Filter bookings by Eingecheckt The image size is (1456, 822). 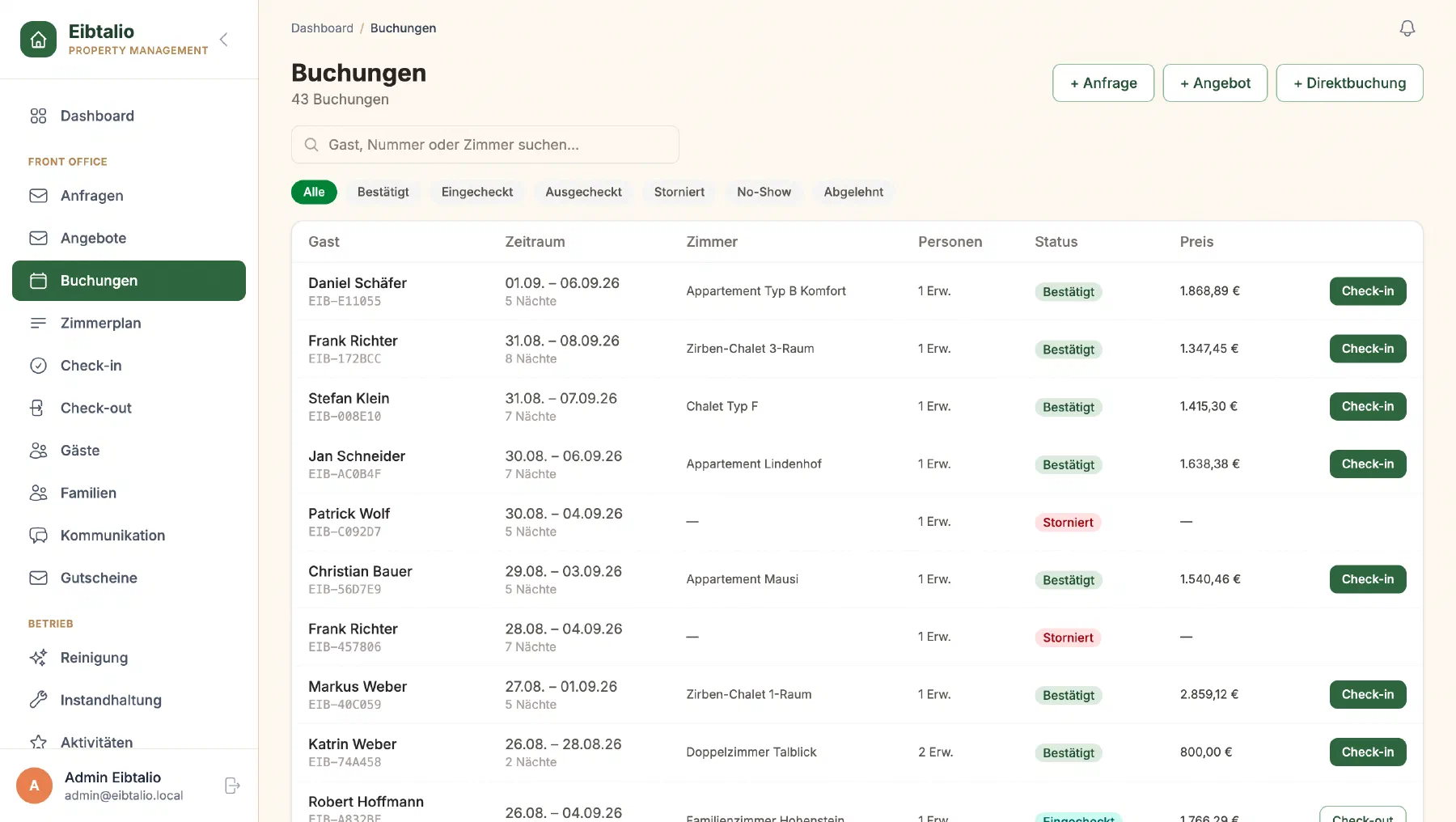pos(477,192)
